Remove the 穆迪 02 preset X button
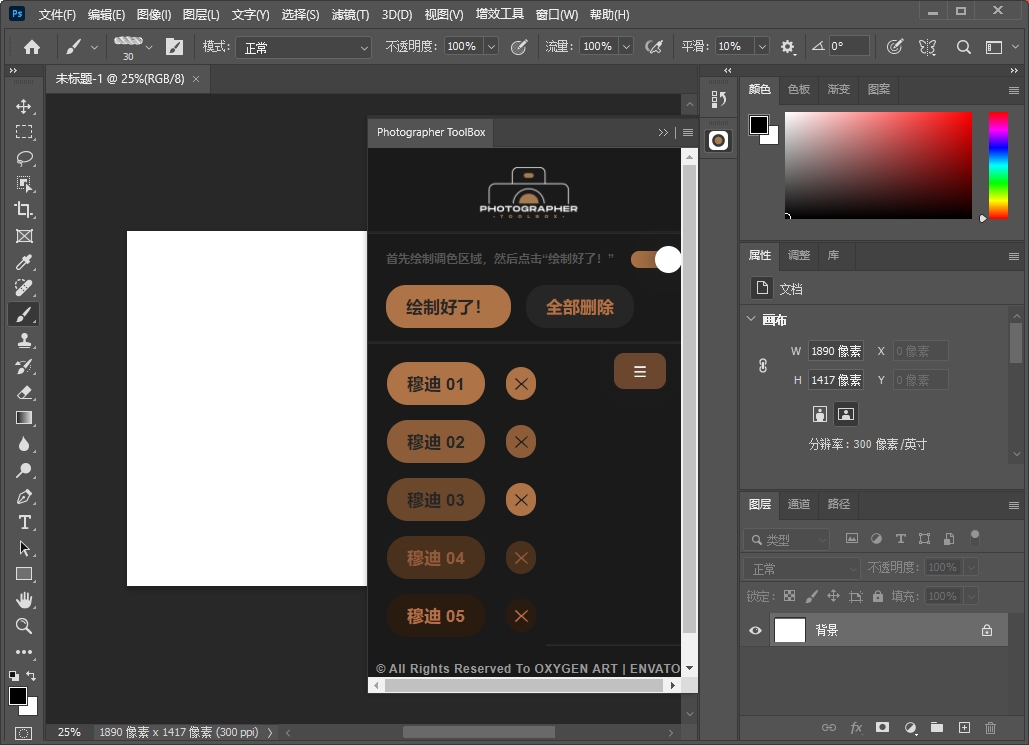Viewport: 1029px width, 745px height. tap(521, 442)
